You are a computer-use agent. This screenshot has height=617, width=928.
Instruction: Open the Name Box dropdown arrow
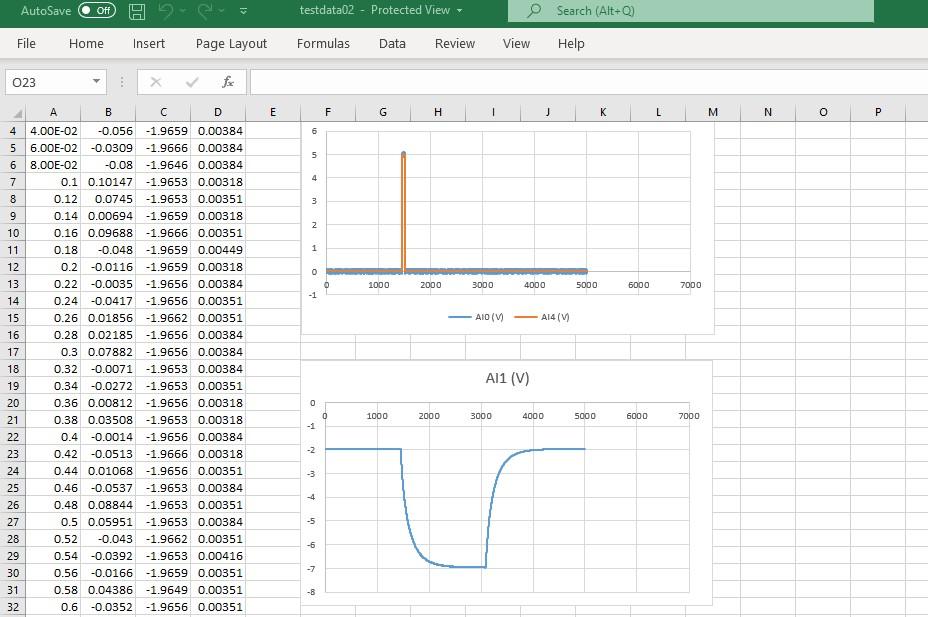coord(95,82)
